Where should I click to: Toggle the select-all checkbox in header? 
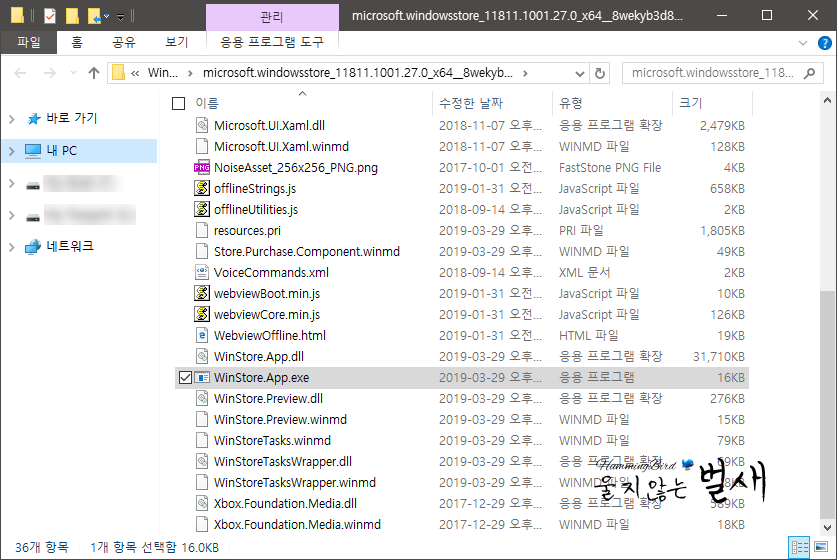pyautogui.click(x=178, y=103)
